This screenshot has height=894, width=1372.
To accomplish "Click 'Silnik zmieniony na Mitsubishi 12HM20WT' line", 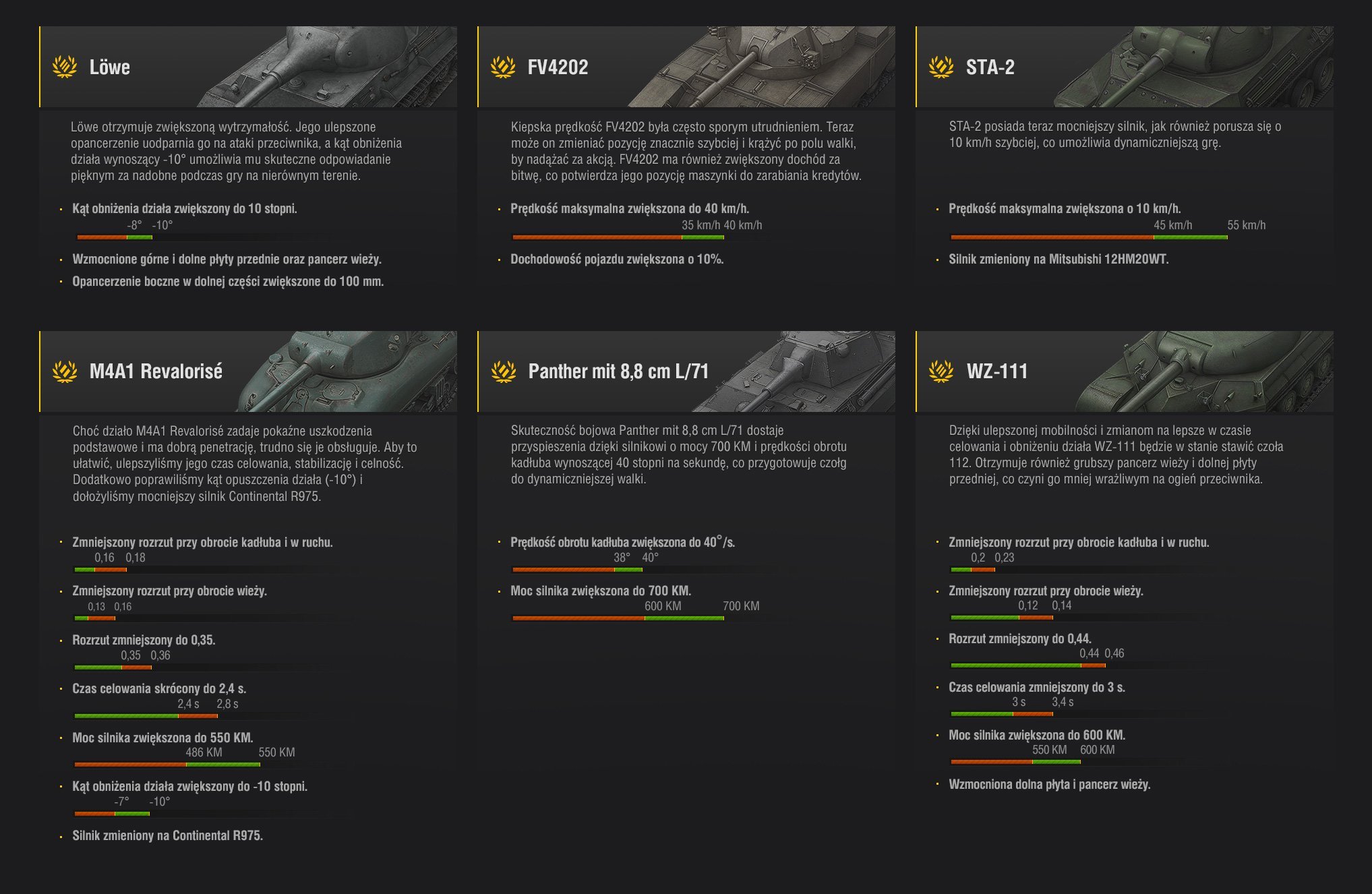I will click(1058, 260).
